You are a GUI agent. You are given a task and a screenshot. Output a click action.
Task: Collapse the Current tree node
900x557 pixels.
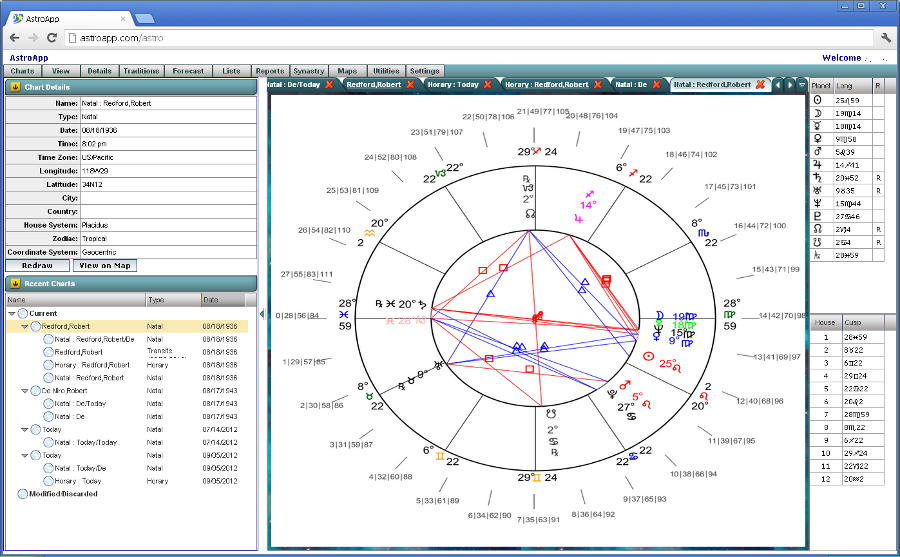(x=12, y=313)
